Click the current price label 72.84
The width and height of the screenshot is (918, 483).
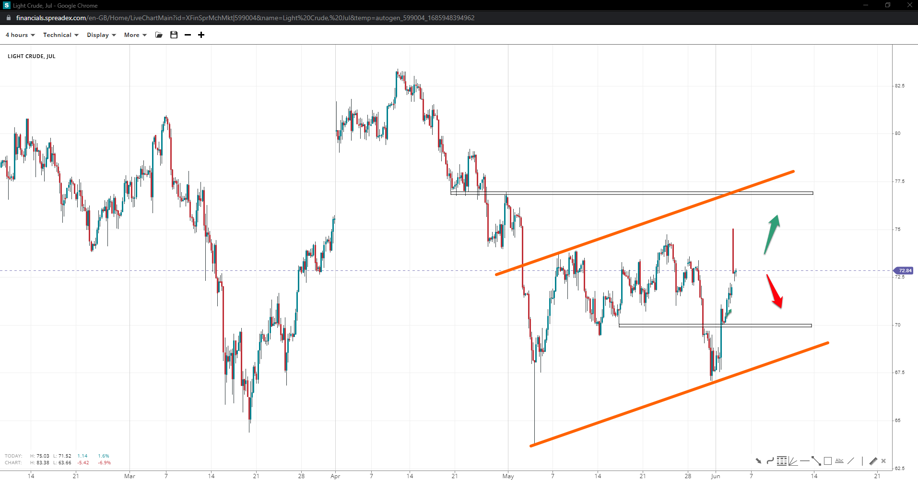coord(905,270)
